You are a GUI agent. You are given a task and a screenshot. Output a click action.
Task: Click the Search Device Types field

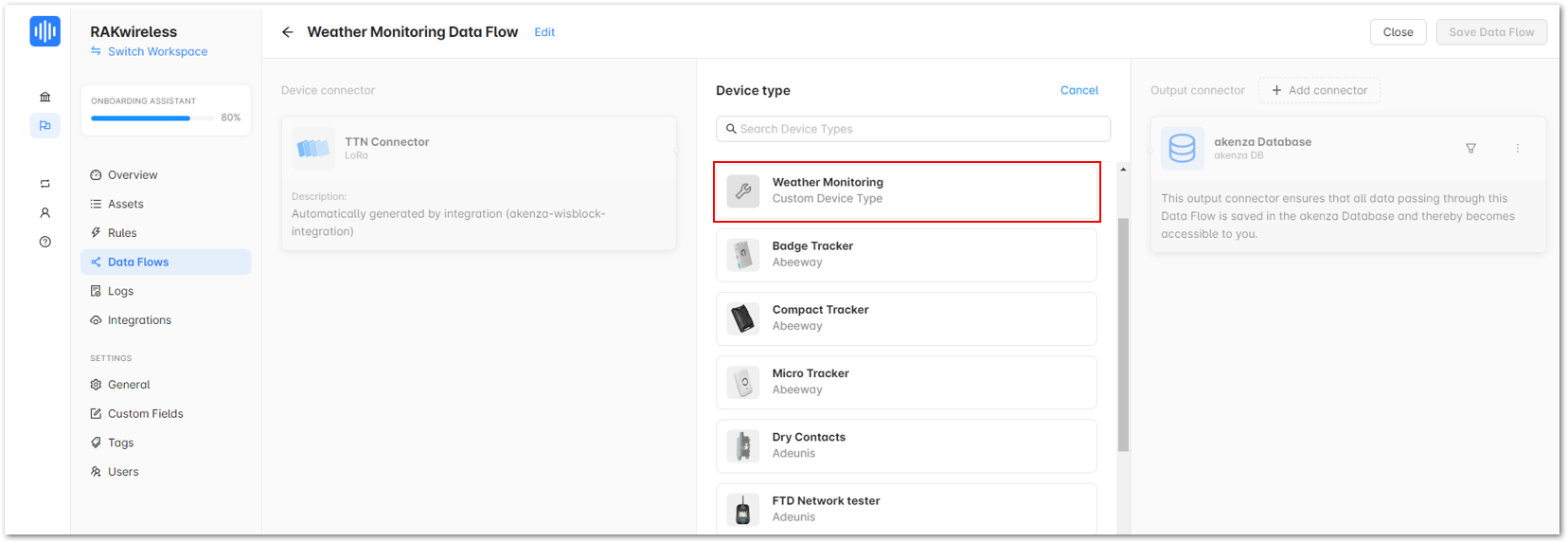[x=913, y=129]
